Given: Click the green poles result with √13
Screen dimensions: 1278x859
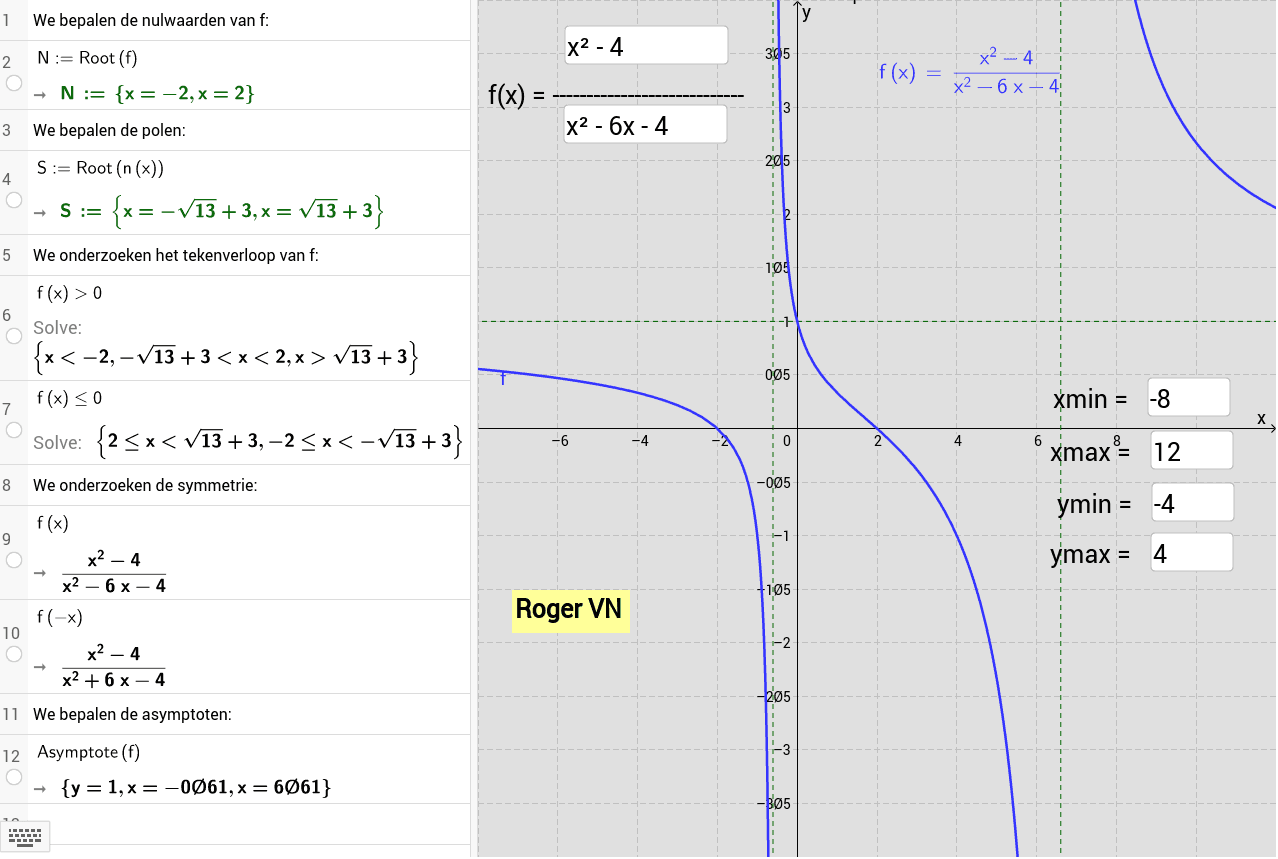Looking at the screenshot, I should click(x=222, y=210).
